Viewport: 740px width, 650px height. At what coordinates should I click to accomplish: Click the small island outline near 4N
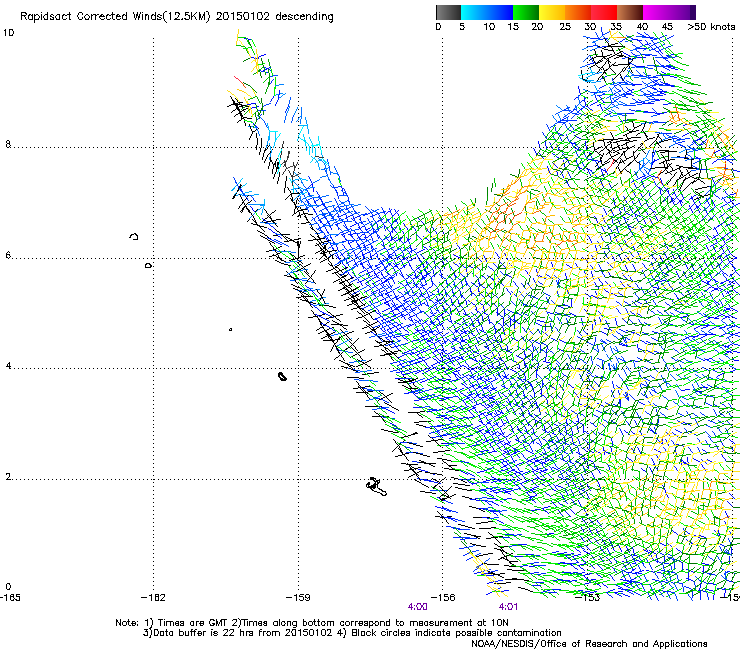[x=282, y=376]
